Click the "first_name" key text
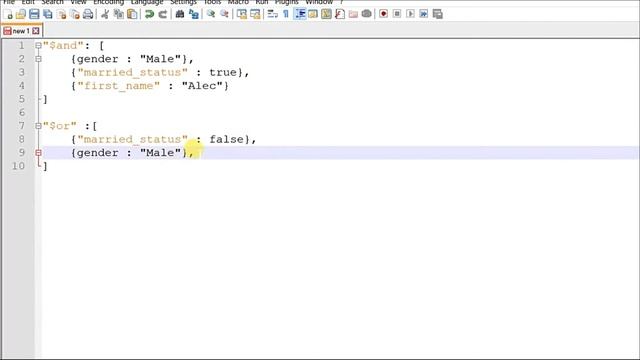 pyautogui.click(x=119, y=86)
